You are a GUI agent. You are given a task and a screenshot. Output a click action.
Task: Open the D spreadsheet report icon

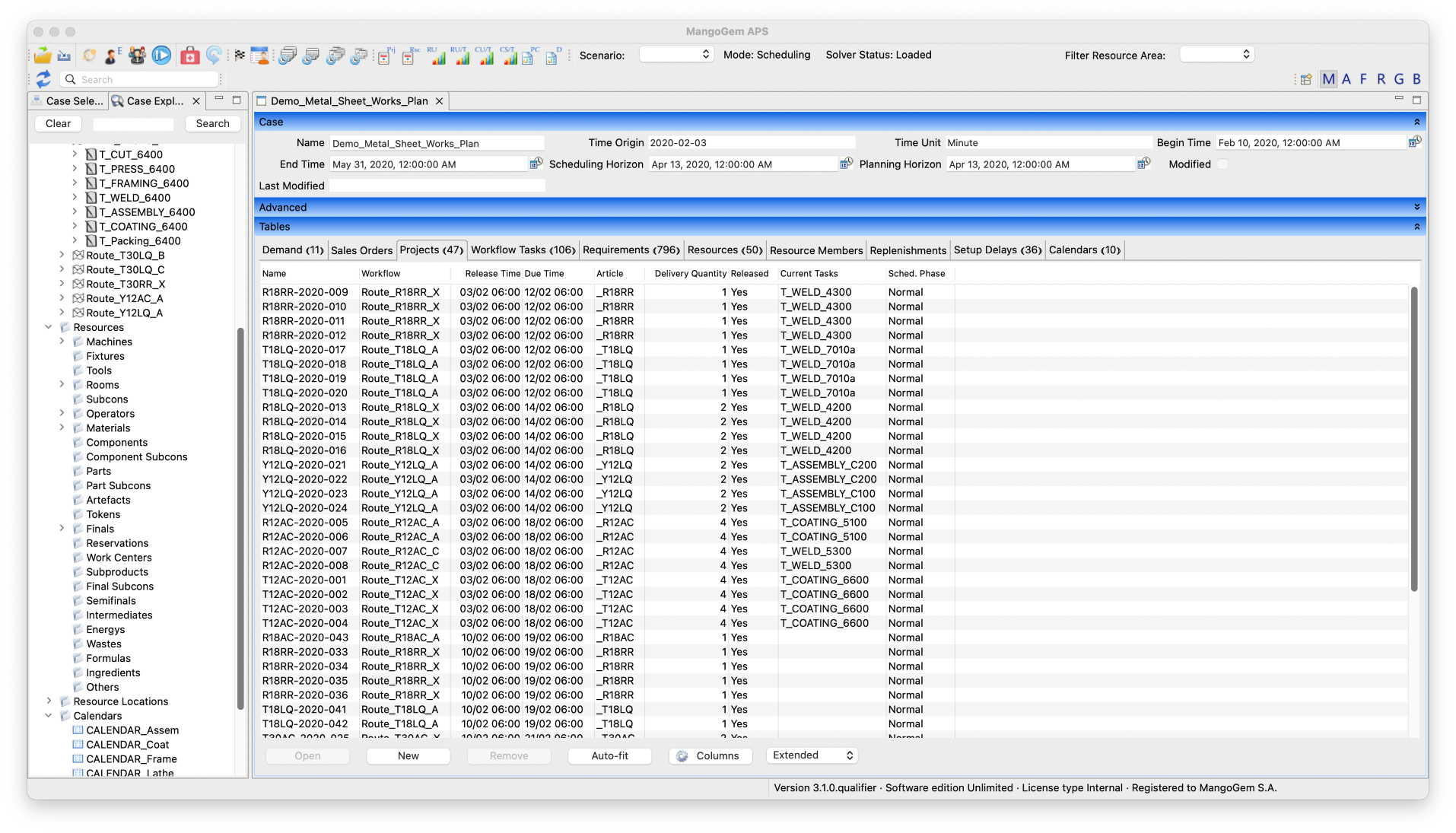pos(554,56)
